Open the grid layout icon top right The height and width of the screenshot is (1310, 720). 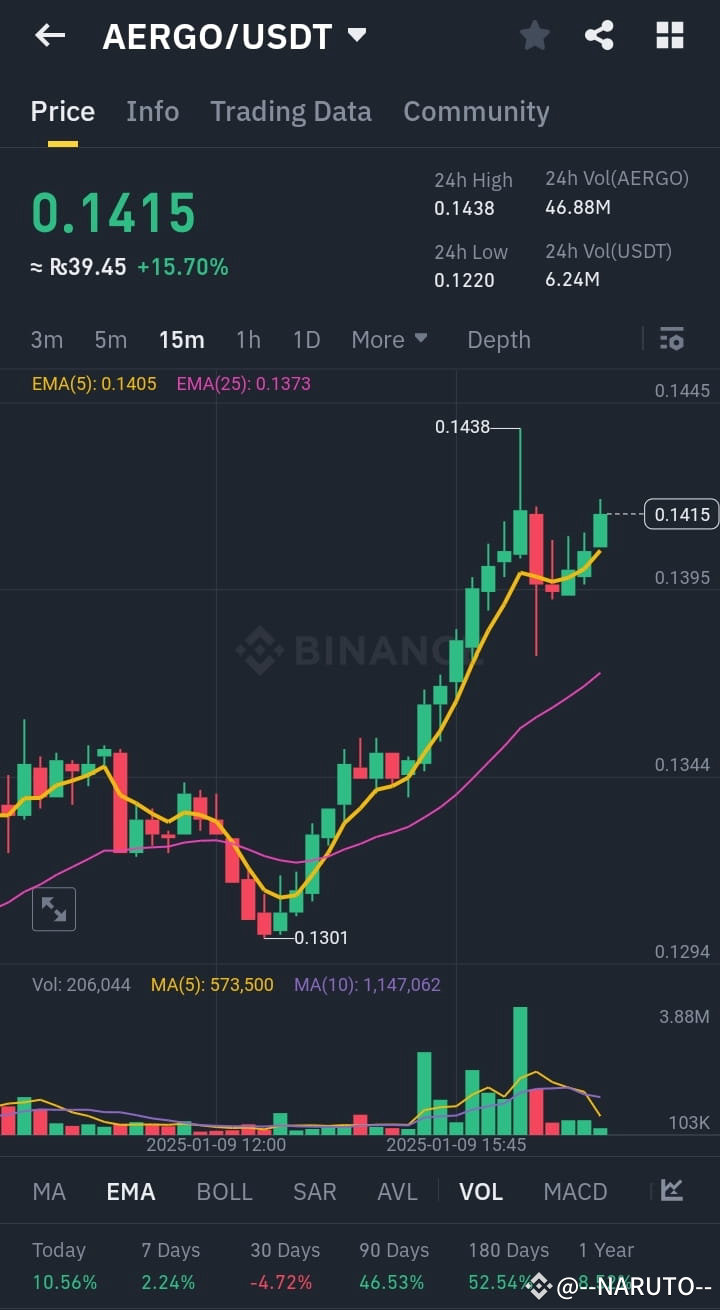tap(668, 35)
